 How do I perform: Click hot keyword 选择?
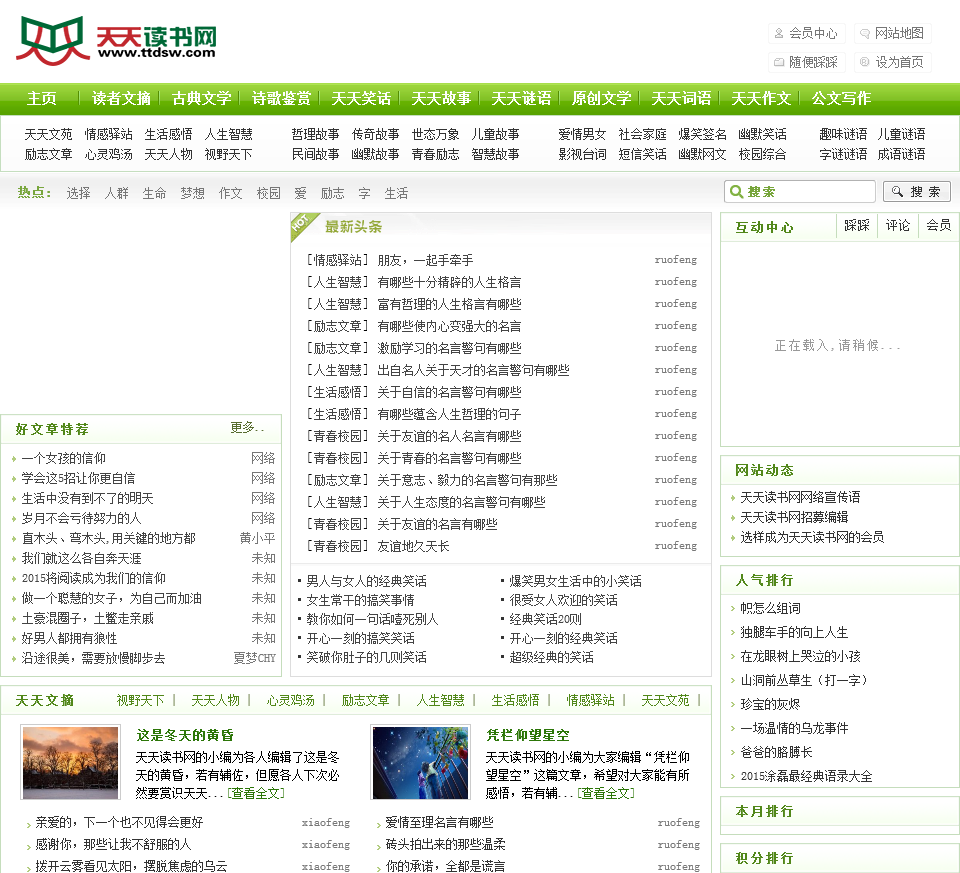point(78,193)
